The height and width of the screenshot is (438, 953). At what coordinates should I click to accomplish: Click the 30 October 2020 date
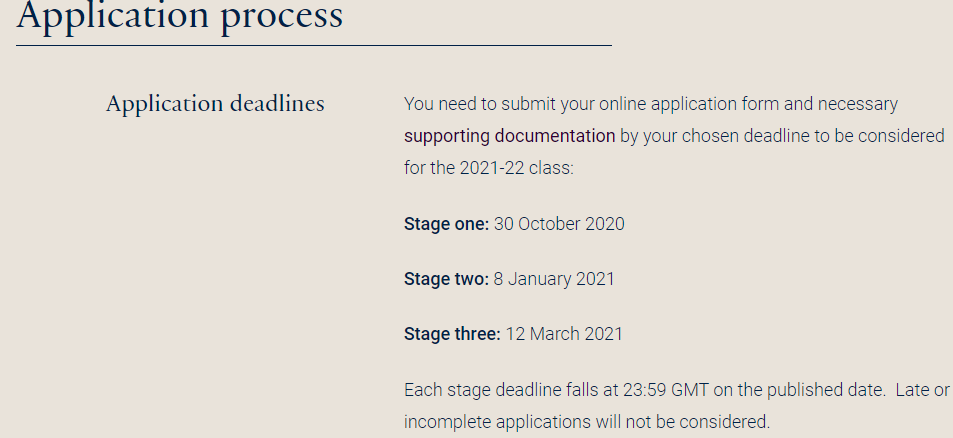coord(559,224)
